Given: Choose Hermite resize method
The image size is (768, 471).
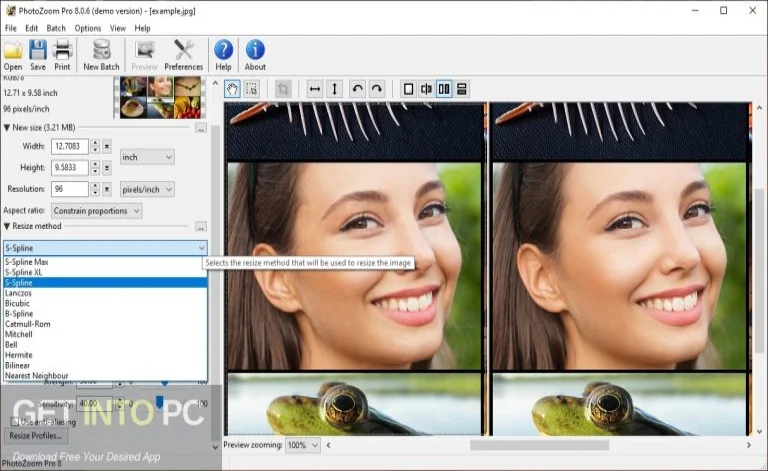Looking at the screenshot, I should tap(105, 355).
